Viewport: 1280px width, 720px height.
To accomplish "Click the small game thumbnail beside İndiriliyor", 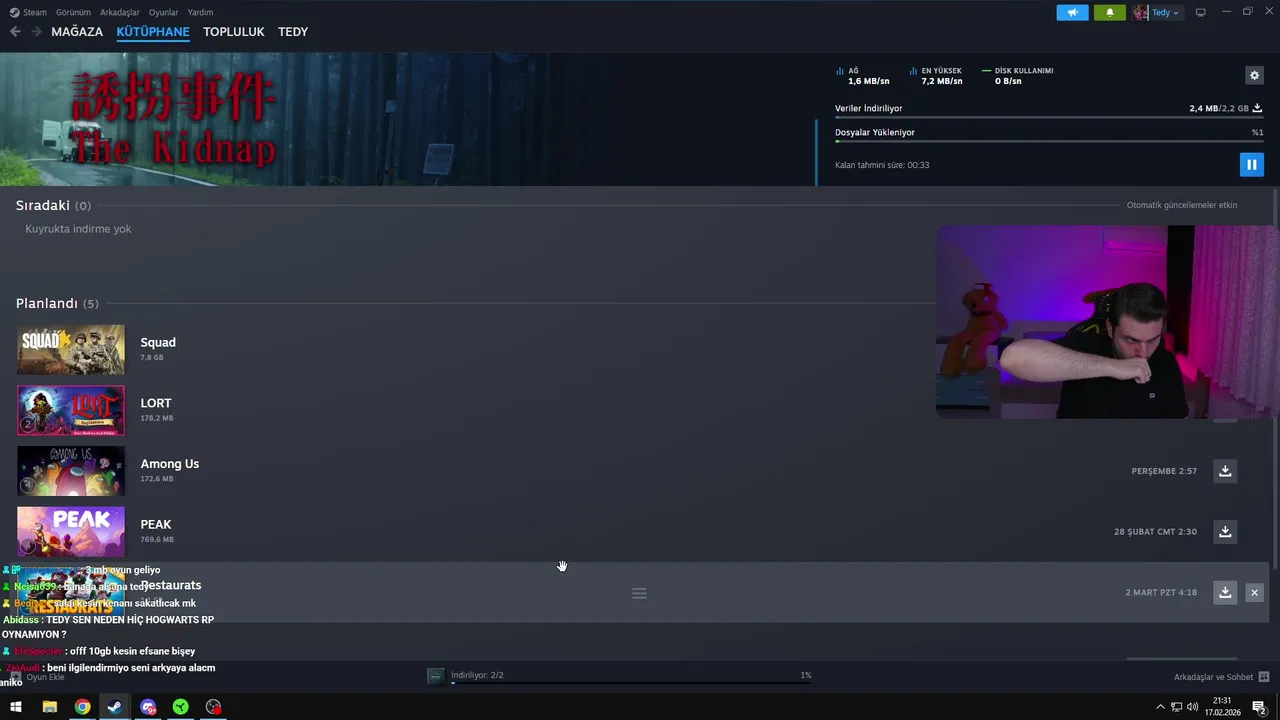I will (x=435, y=676).
